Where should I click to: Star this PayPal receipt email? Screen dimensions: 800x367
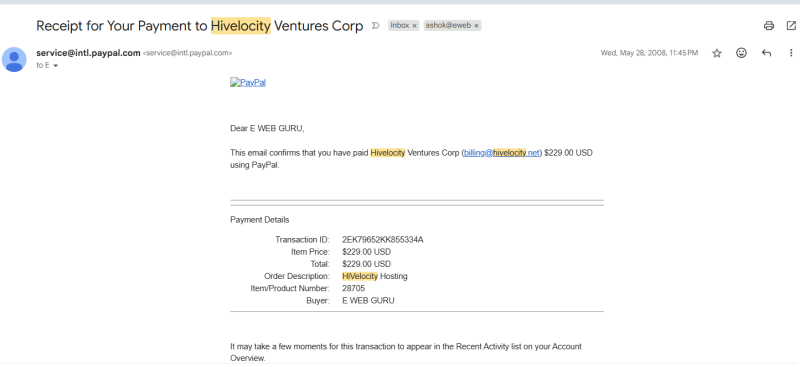coord(717,53)
